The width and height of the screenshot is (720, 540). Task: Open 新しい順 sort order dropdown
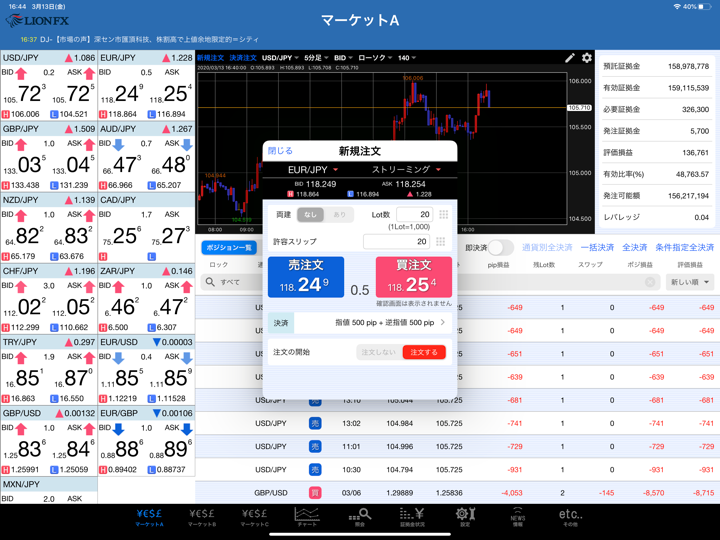point(690,283)
